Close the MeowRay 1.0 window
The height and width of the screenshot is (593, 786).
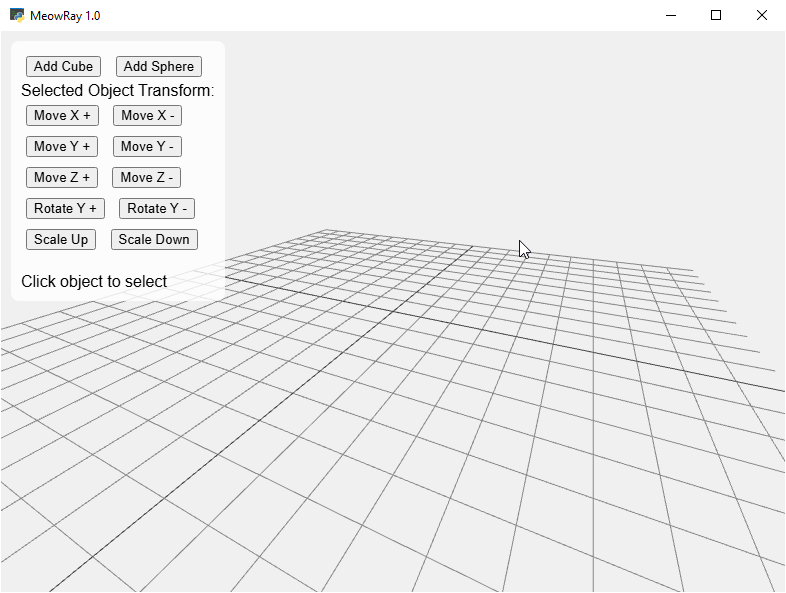(761, 16)
